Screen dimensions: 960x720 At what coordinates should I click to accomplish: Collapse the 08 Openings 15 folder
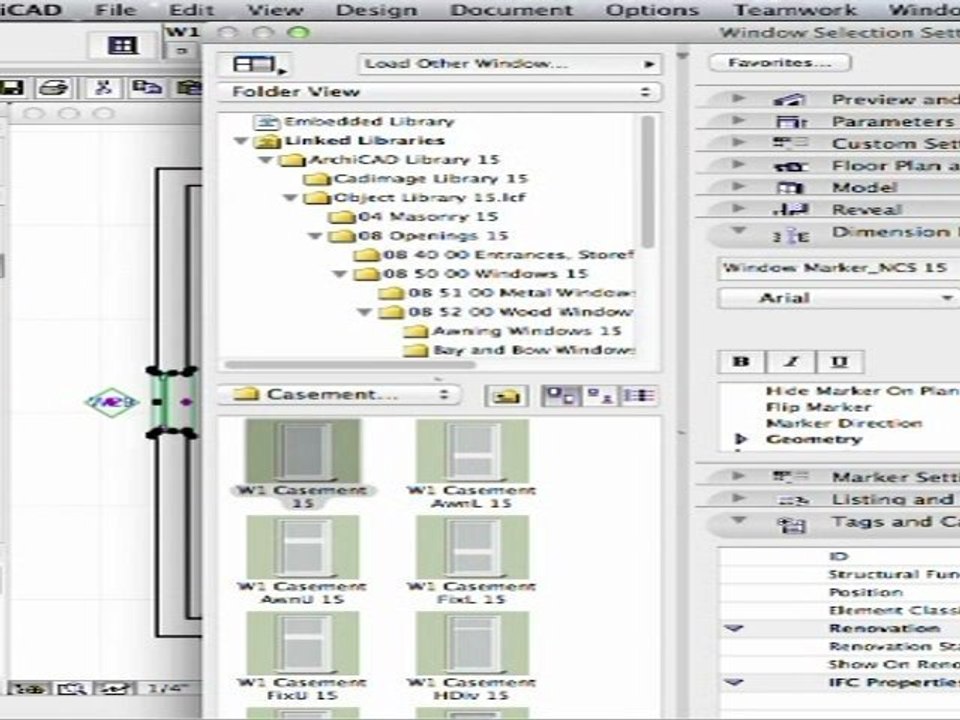pyautogui.click(x=316, y=236)
